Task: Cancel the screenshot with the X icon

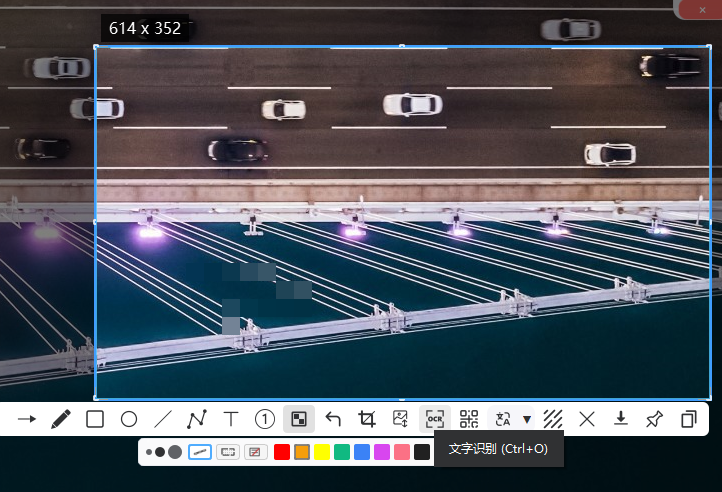Action: click(x=587, y=419)
